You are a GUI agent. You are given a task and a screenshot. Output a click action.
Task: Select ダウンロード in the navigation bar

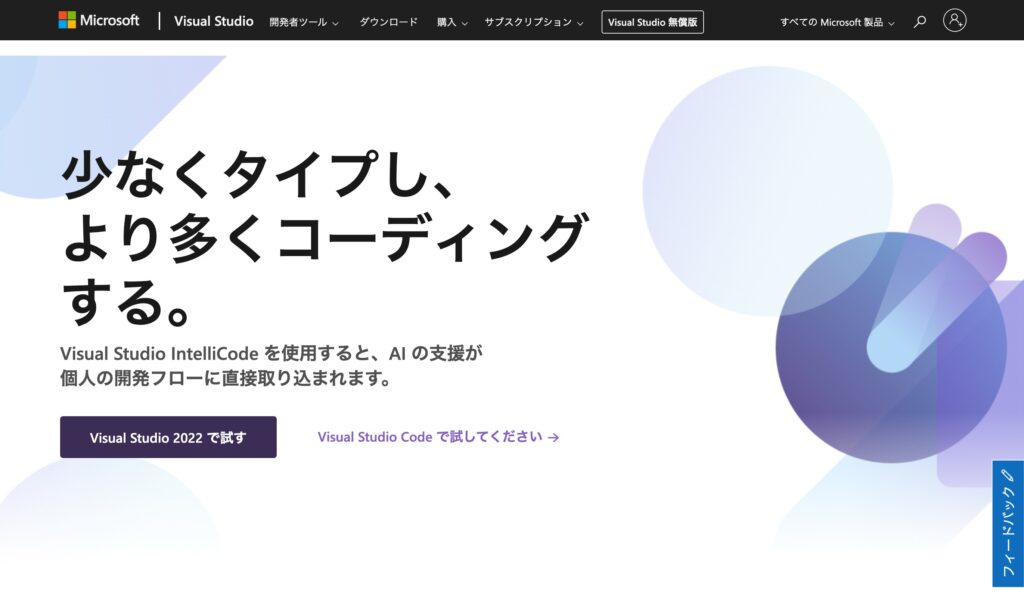pyautogui.click(x=389, y=22)
